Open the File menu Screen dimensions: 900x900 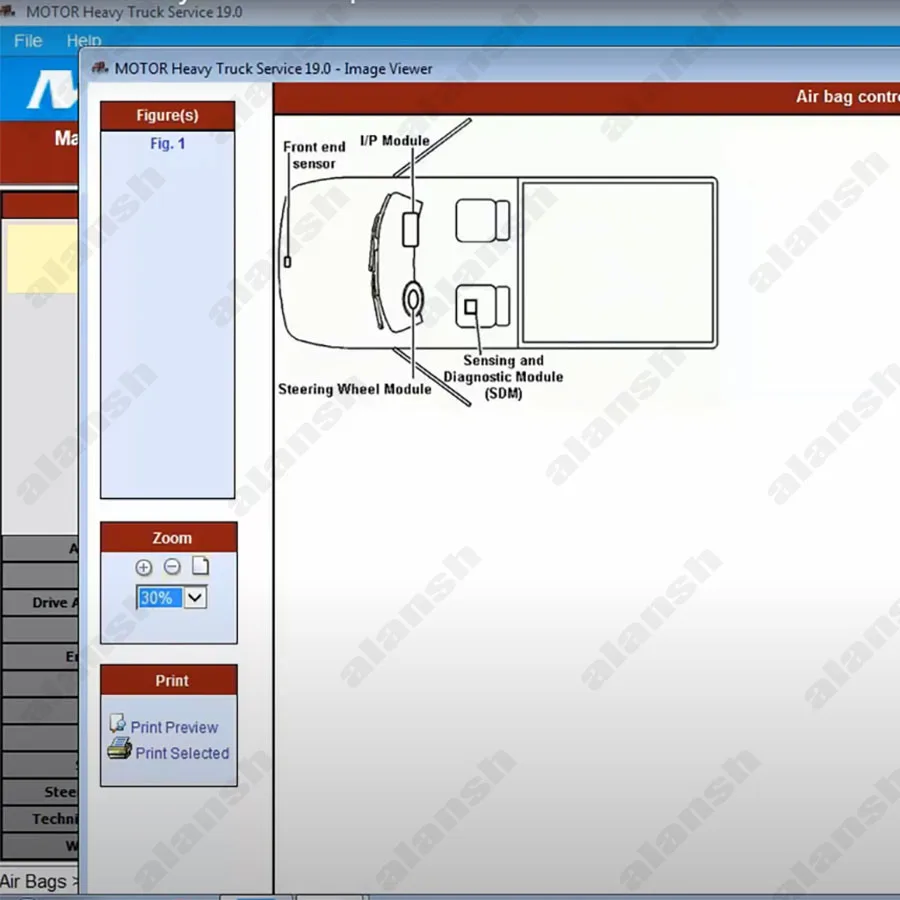[x=28, y=41]
